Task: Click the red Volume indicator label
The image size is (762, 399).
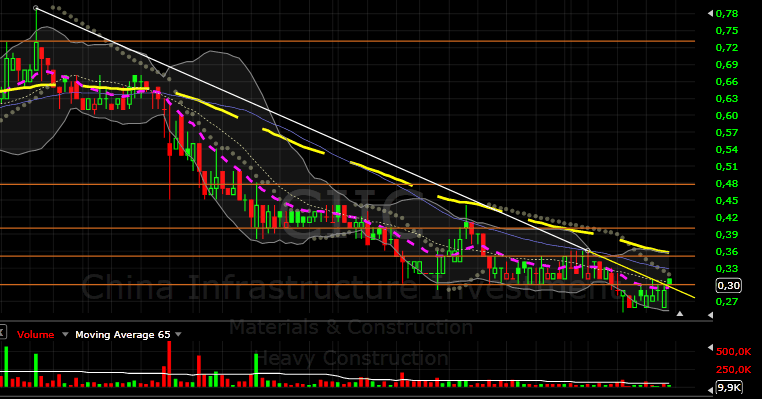Action: tap(35, 334)
